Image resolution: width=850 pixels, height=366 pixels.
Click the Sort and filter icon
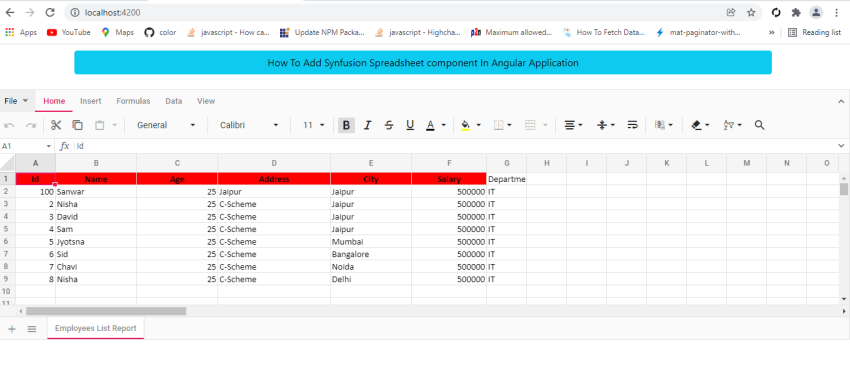tap(729, 125)
